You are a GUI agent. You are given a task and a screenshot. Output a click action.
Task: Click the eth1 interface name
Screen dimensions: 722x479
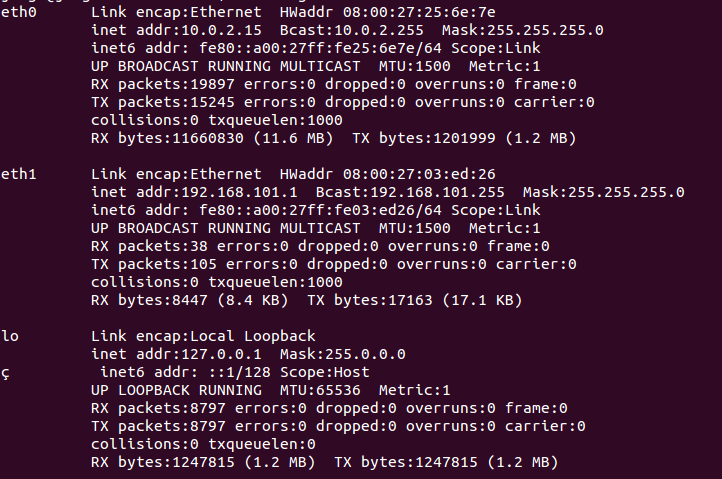(x=18, y=174)
